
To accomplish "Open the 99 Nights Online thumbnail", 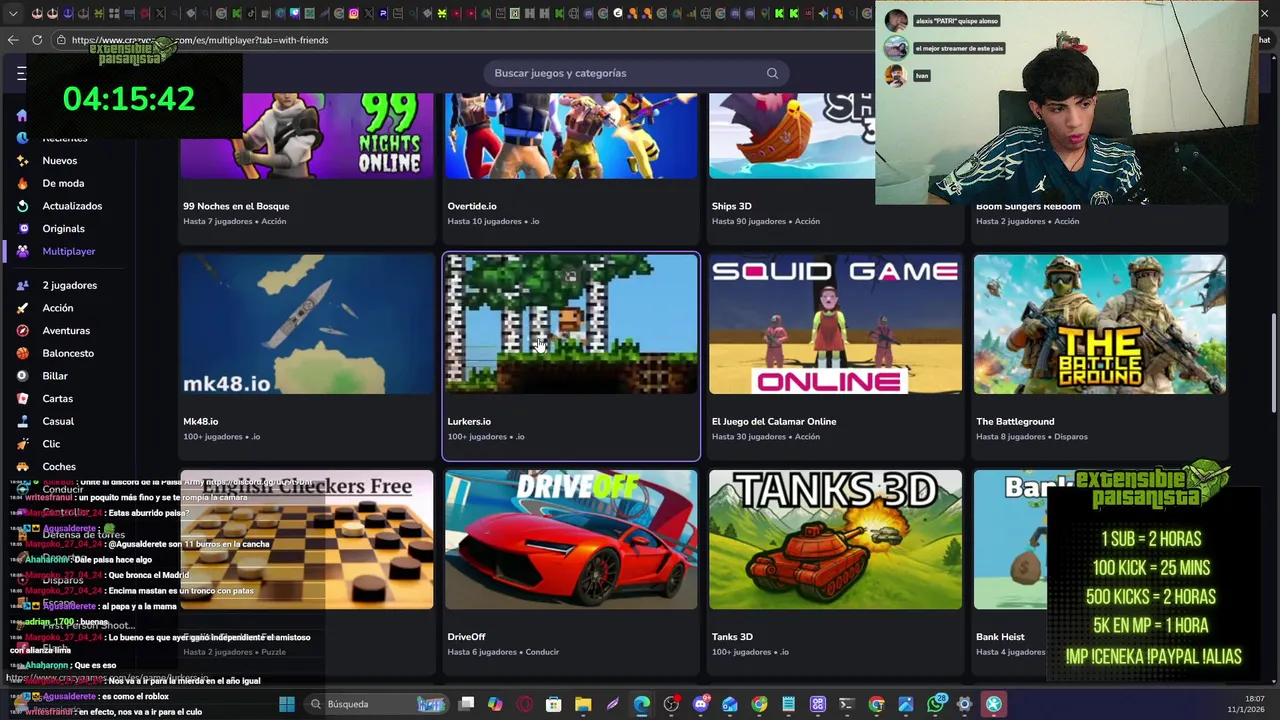I will point(307,136).
